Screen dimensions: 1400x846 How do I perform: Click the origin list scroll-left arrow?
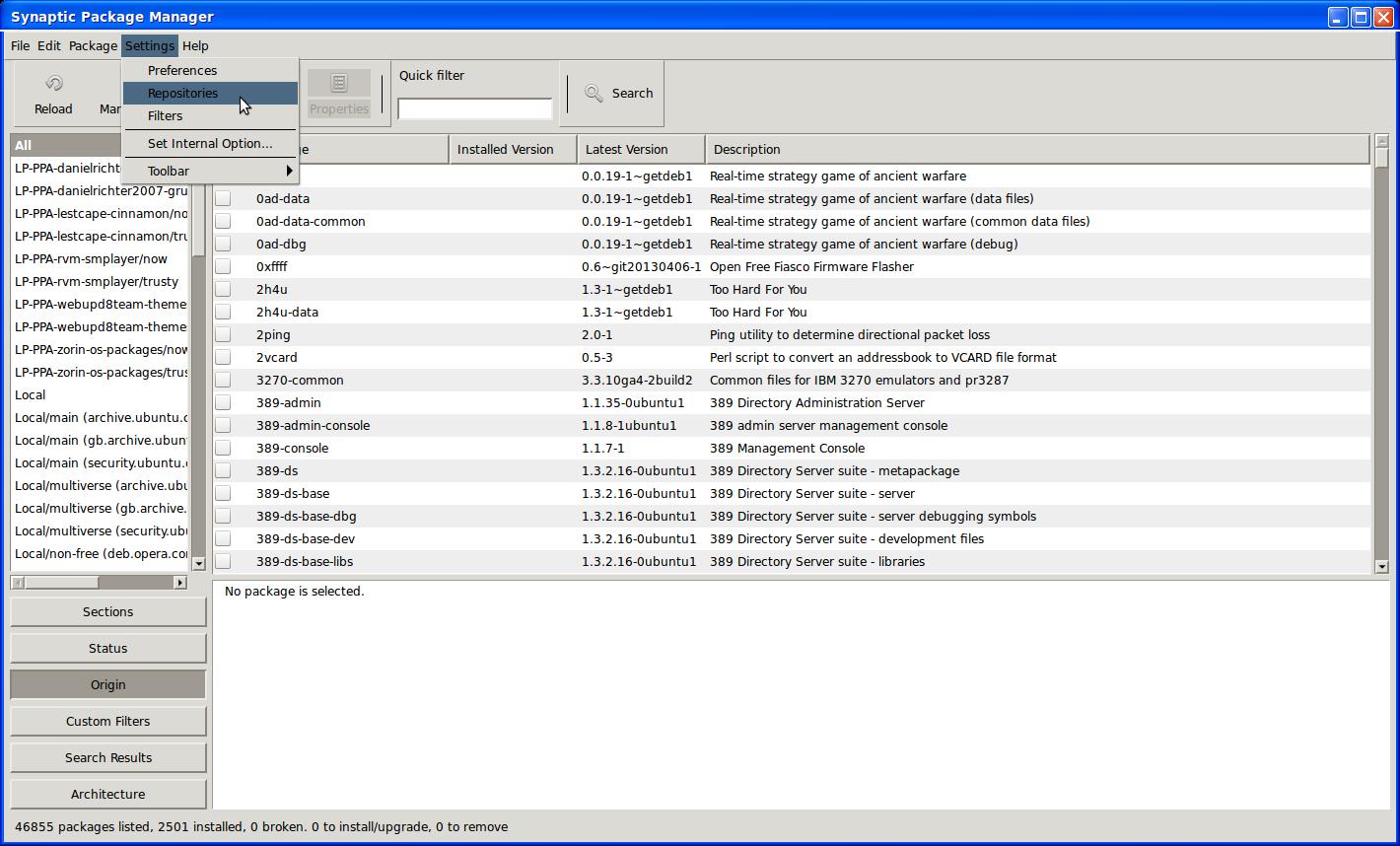[x=18, y=583]
